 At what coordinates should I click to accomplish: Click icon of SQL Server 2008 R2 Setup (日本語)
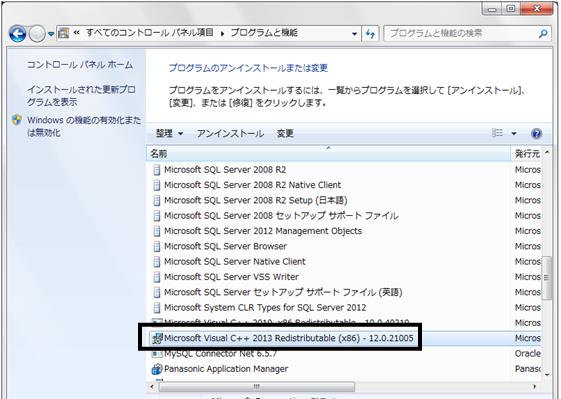click(157, 200)
